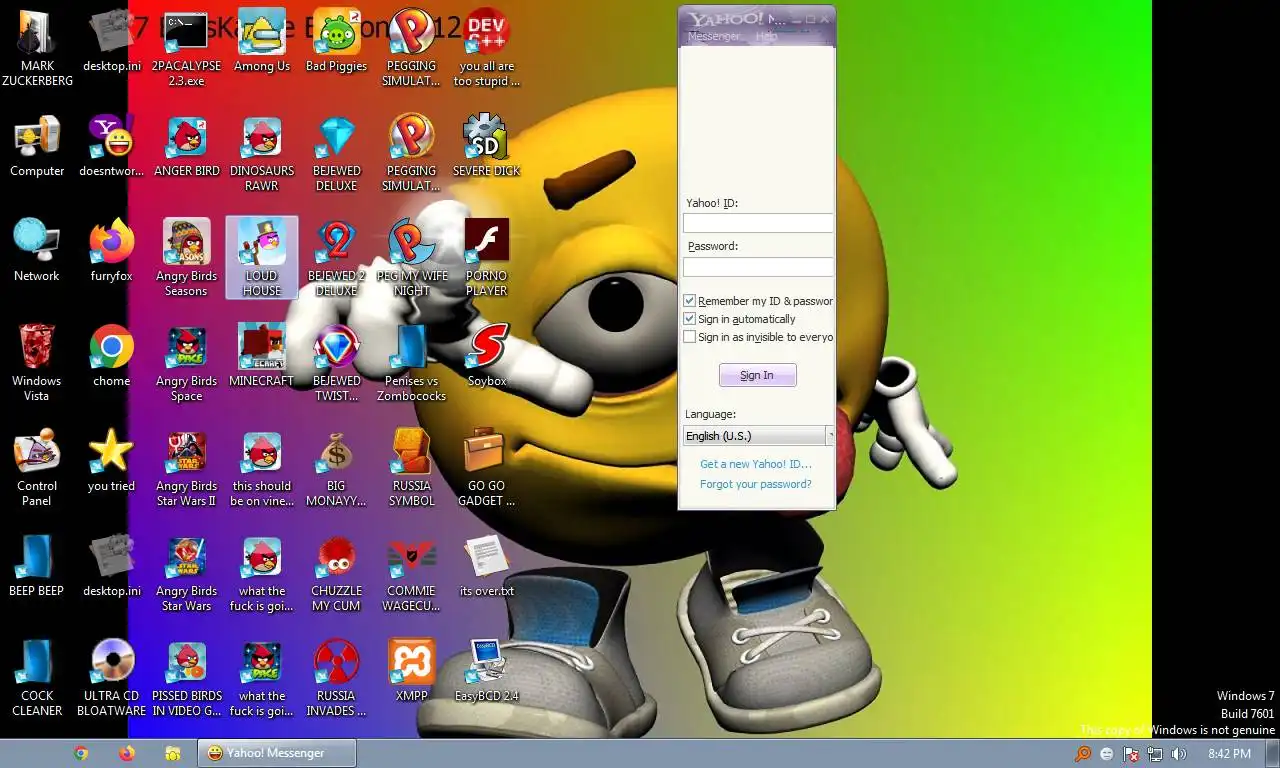1280x768 pixels.
Task: Select the Angry Birds Star Wars icon
Action: pos(186,573)
